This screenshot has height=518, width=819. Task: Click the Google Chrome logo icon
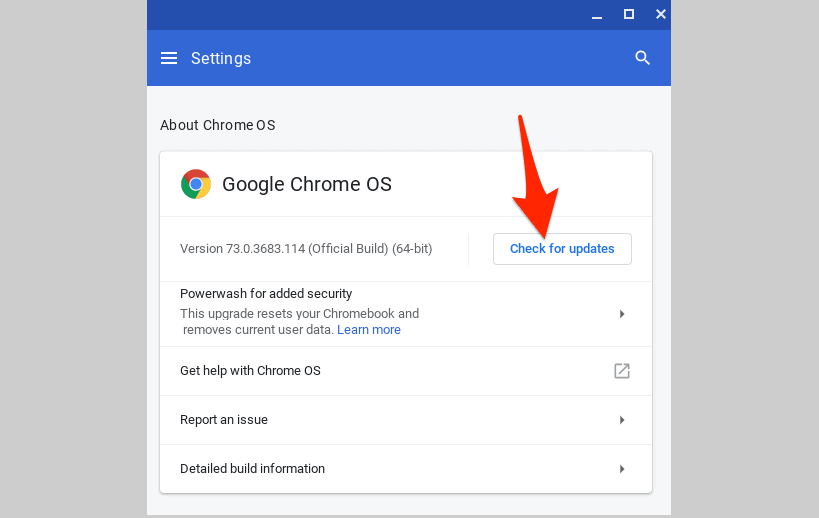[196, 184]
